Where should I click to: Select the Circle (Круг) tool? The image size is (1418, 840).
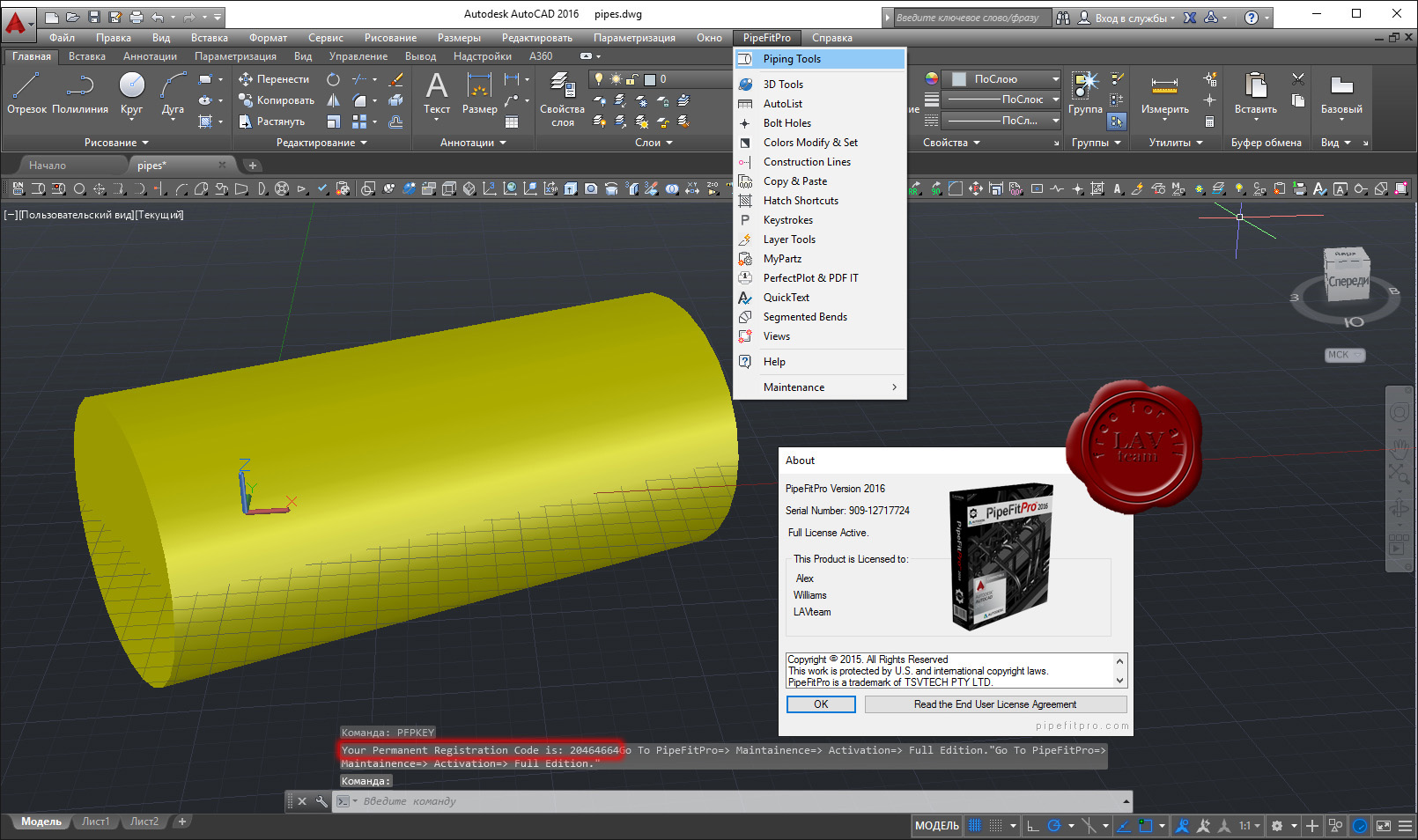tap(131, 93)
